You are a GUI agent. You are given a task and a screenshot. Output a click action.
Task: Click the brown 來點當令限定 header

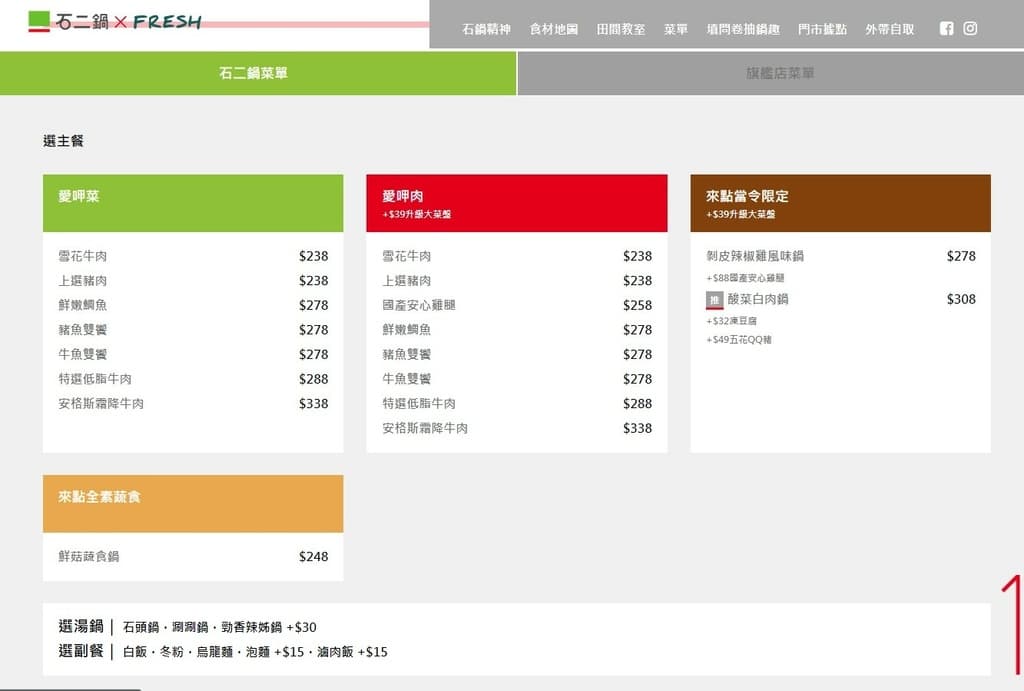[840, 203]
